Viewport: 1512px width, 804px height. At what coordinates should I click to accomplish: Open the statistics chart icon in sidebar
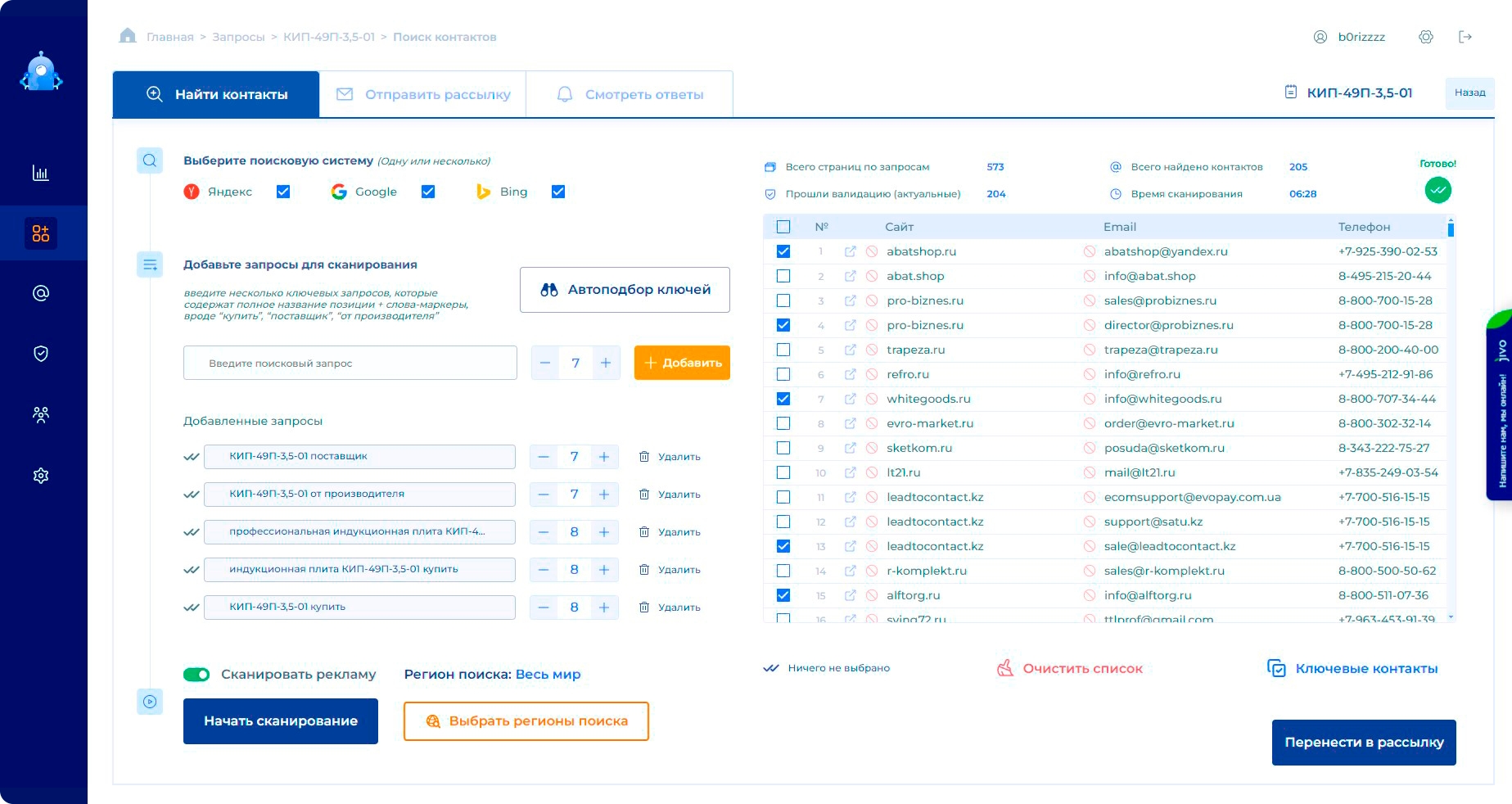tap(40, 173)
